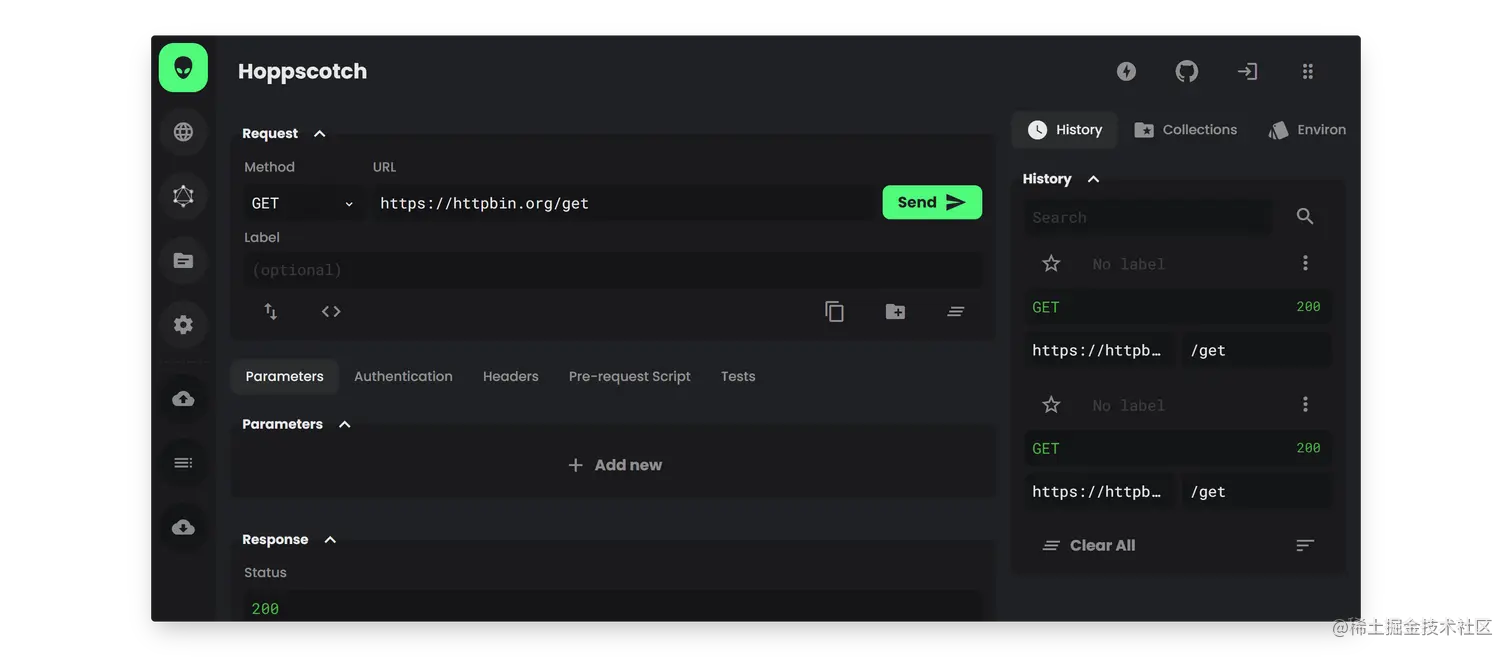This screenshot has width=1512, height=657.
Task: Select the History tab in right panel
Action: (1065, 130)
